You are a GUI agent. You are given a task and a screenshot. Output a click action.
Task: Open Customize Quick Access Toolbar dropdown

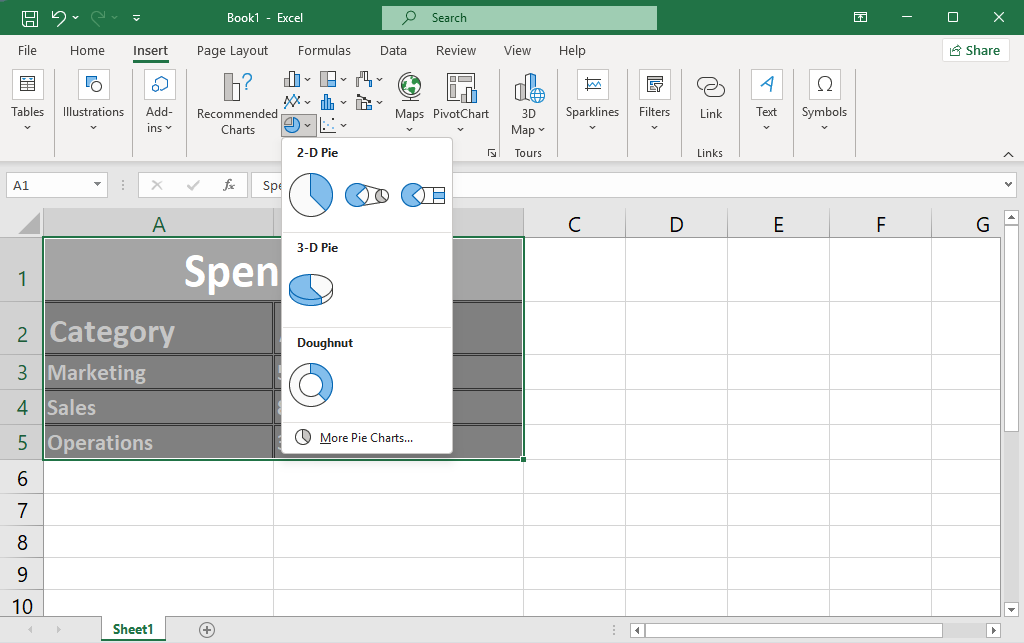(x=136, y=18)
